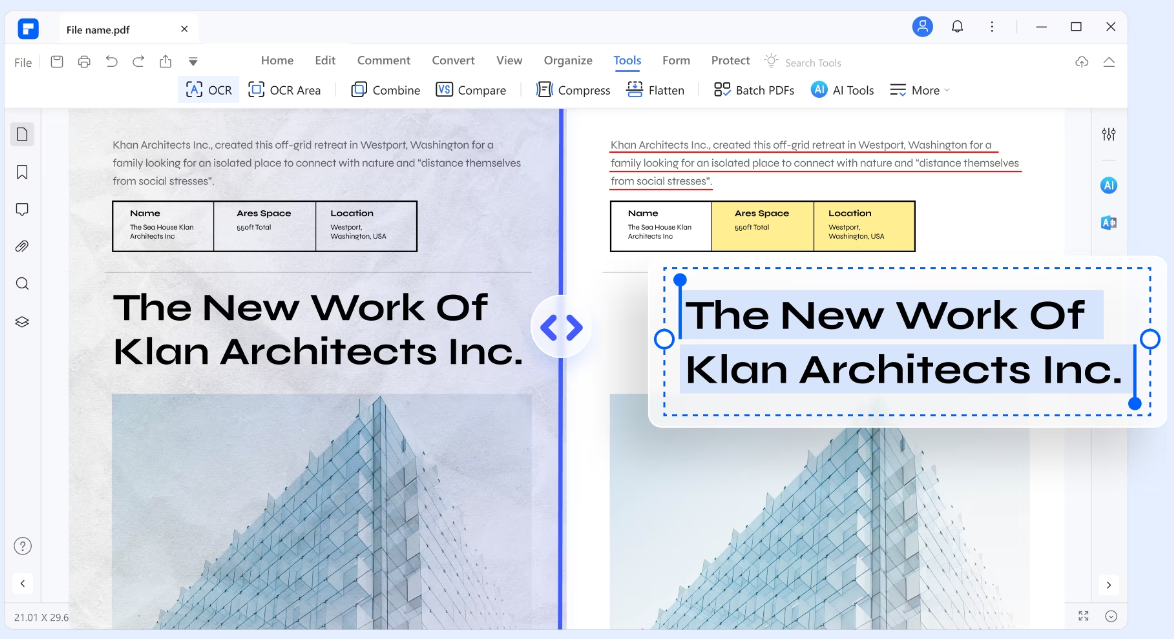This screenshot has height=639, width=1174.
Task: Click the Combine tool
Action: 386,90
